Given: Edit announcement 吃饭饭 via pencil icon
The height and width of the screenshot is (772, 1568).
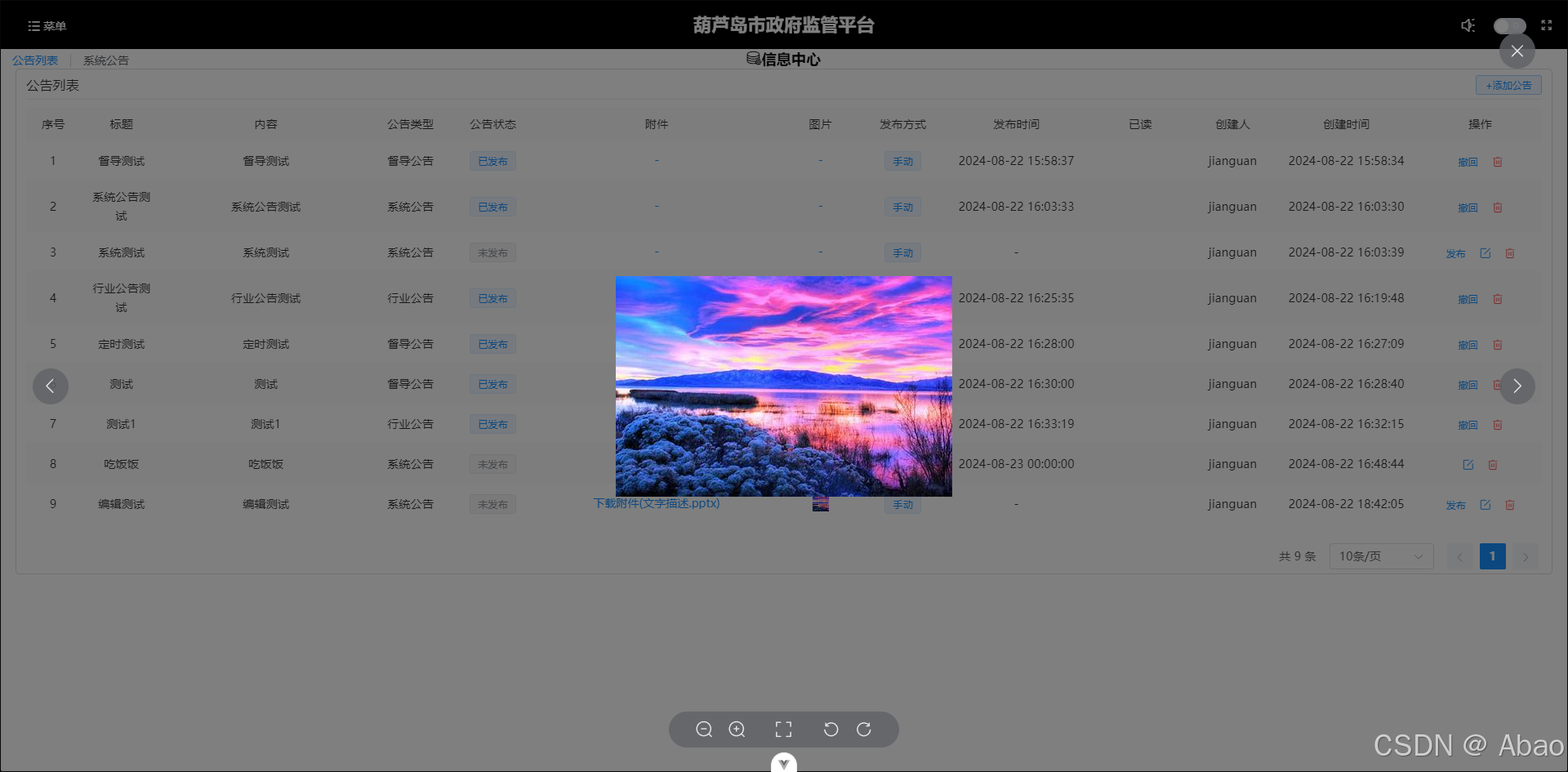Looking at the screenshot, I should 1467,464.
